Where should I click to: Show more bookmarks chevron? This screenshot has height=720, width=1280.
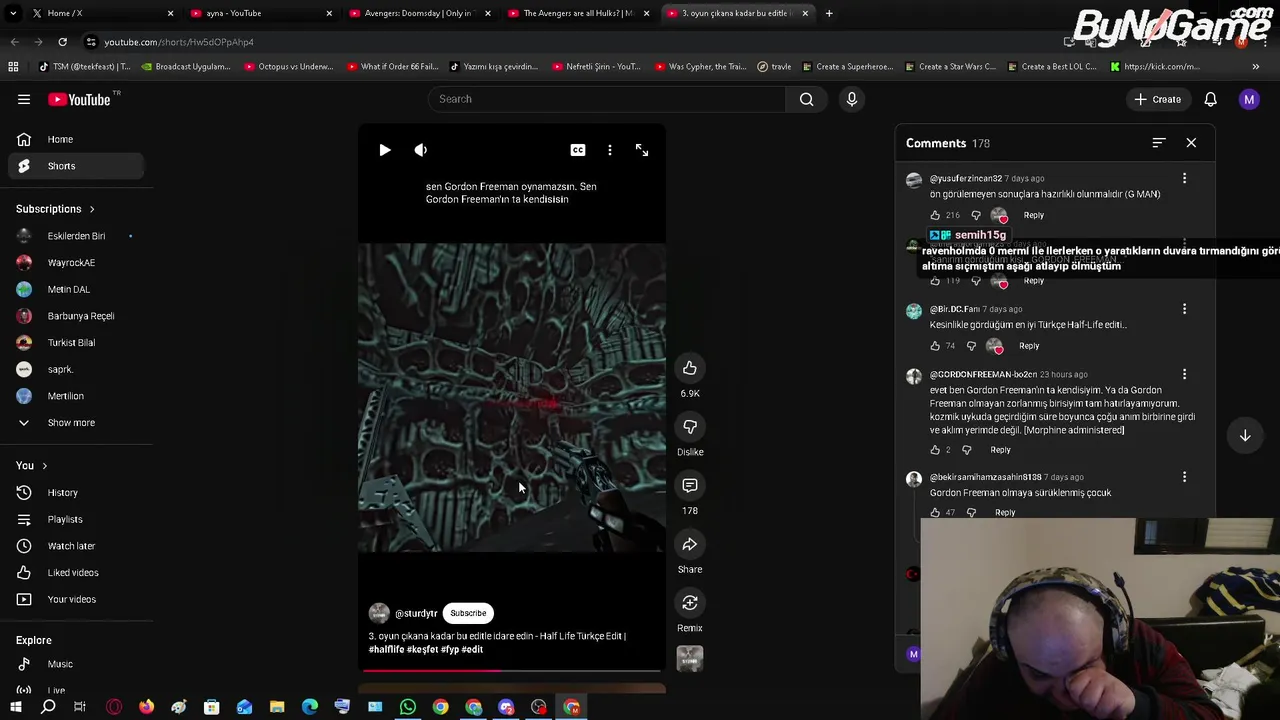(1256, 67)
